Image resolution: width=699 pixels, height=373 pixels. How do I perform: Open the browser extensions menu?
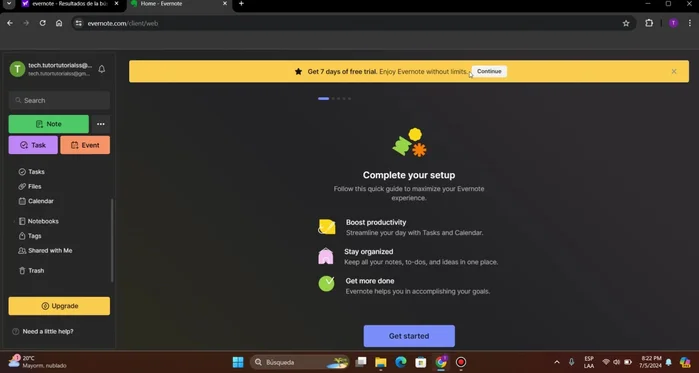pos(649,23)
